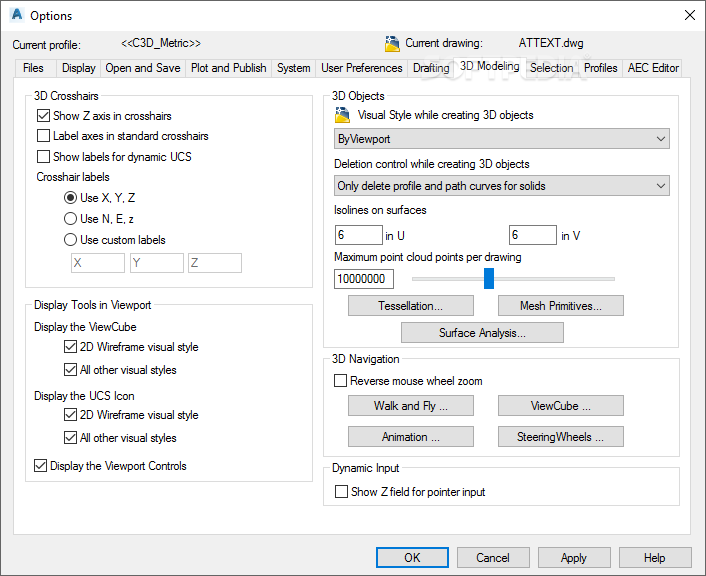
Task: Click the isolines in U input field
Action: point(358,235)
